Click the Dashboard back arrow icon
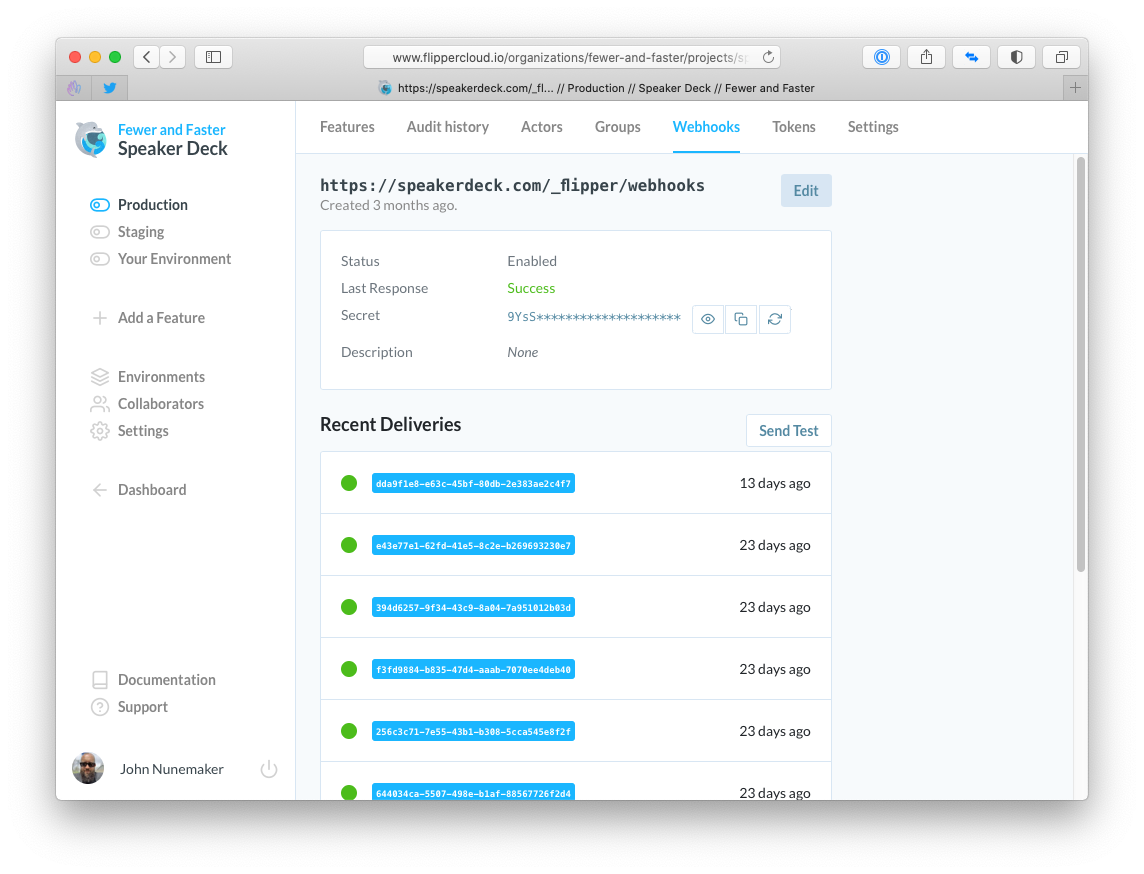 click(100, 490)
